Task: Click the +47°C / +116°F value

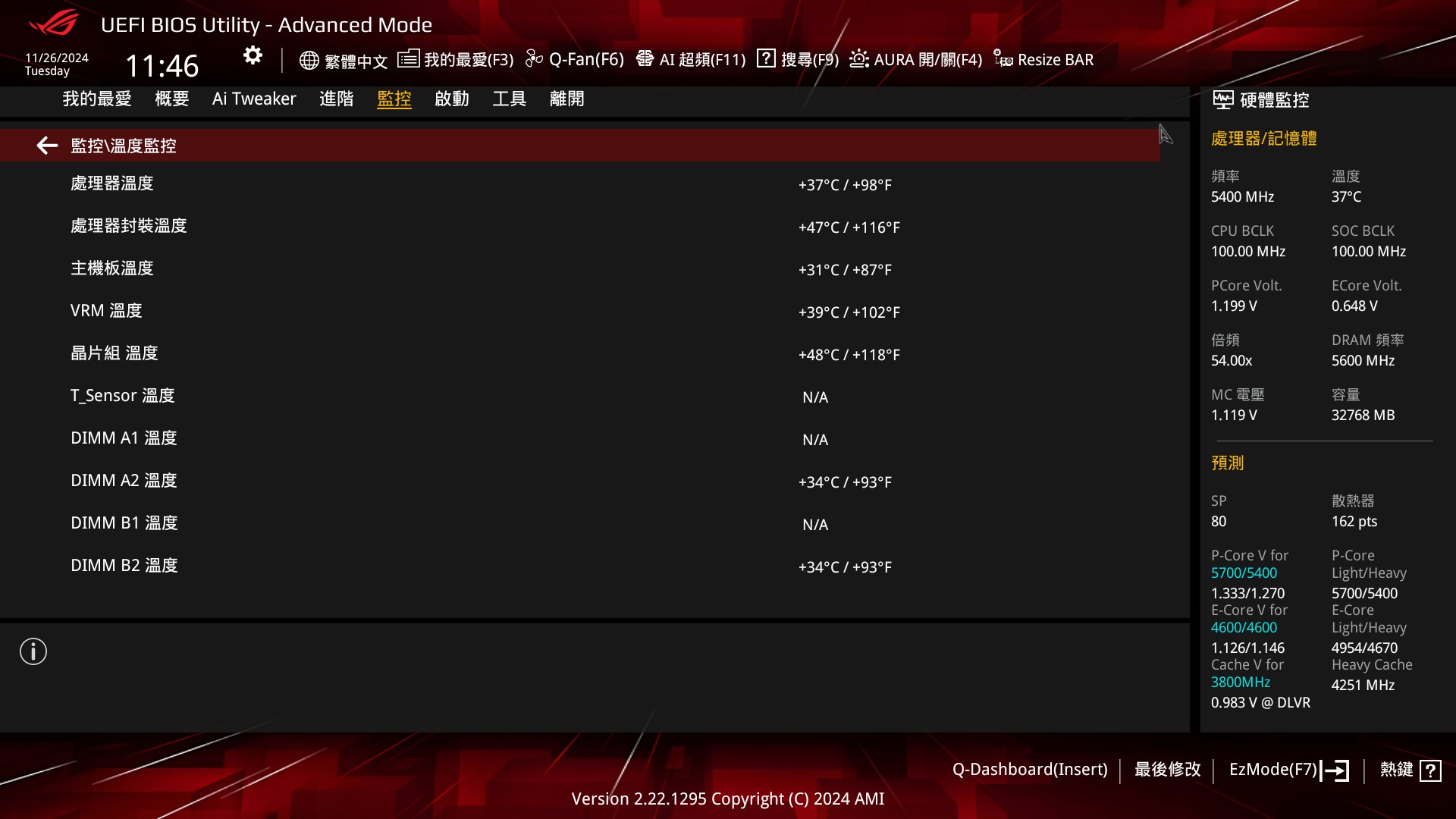Action: (x=849, y=227)
